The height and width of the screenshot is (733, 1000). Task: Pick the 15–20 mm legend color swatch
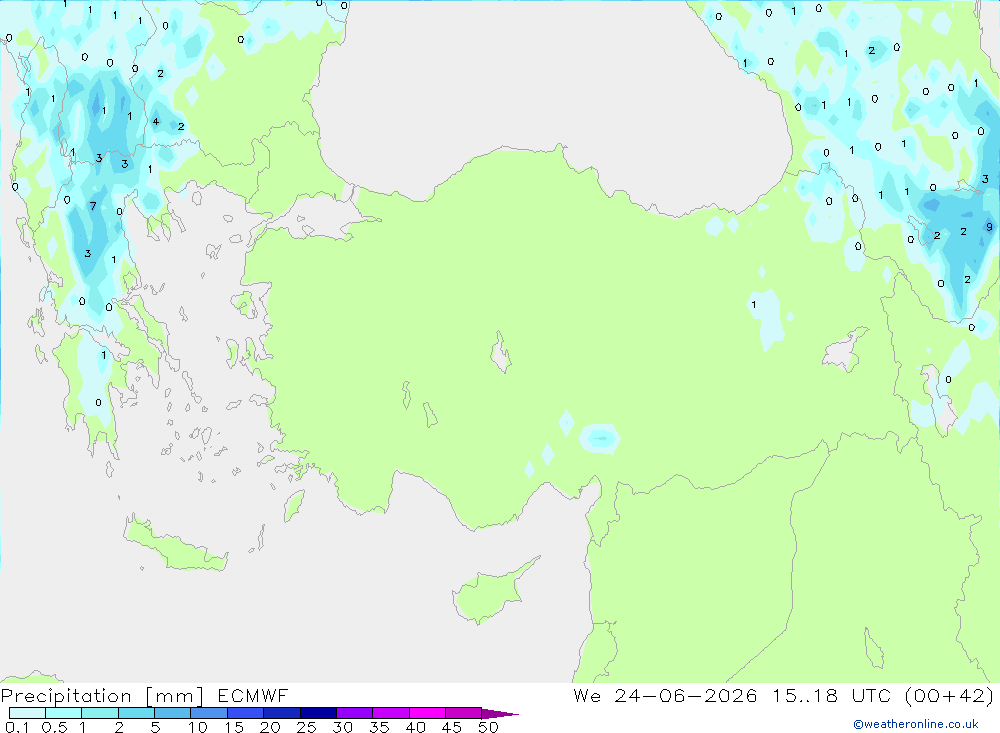[x=245, y=713]
